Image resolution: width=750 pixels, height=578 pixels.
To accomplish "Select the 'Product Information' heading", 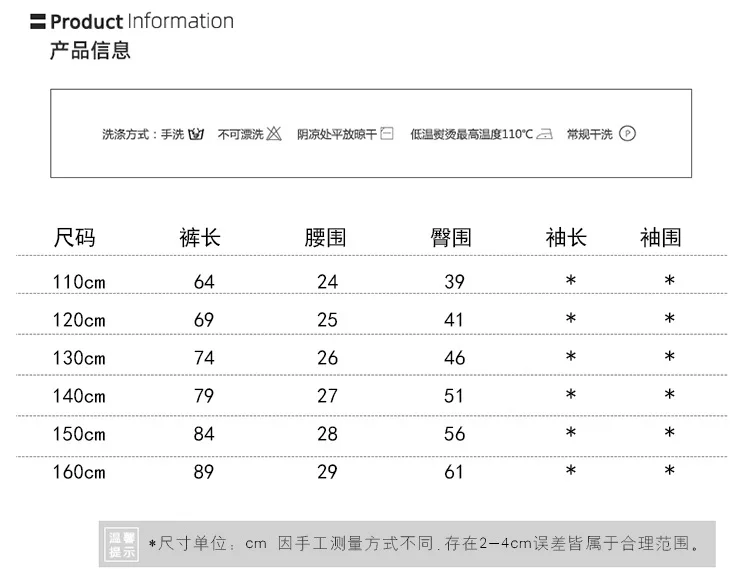I will 142,22.
